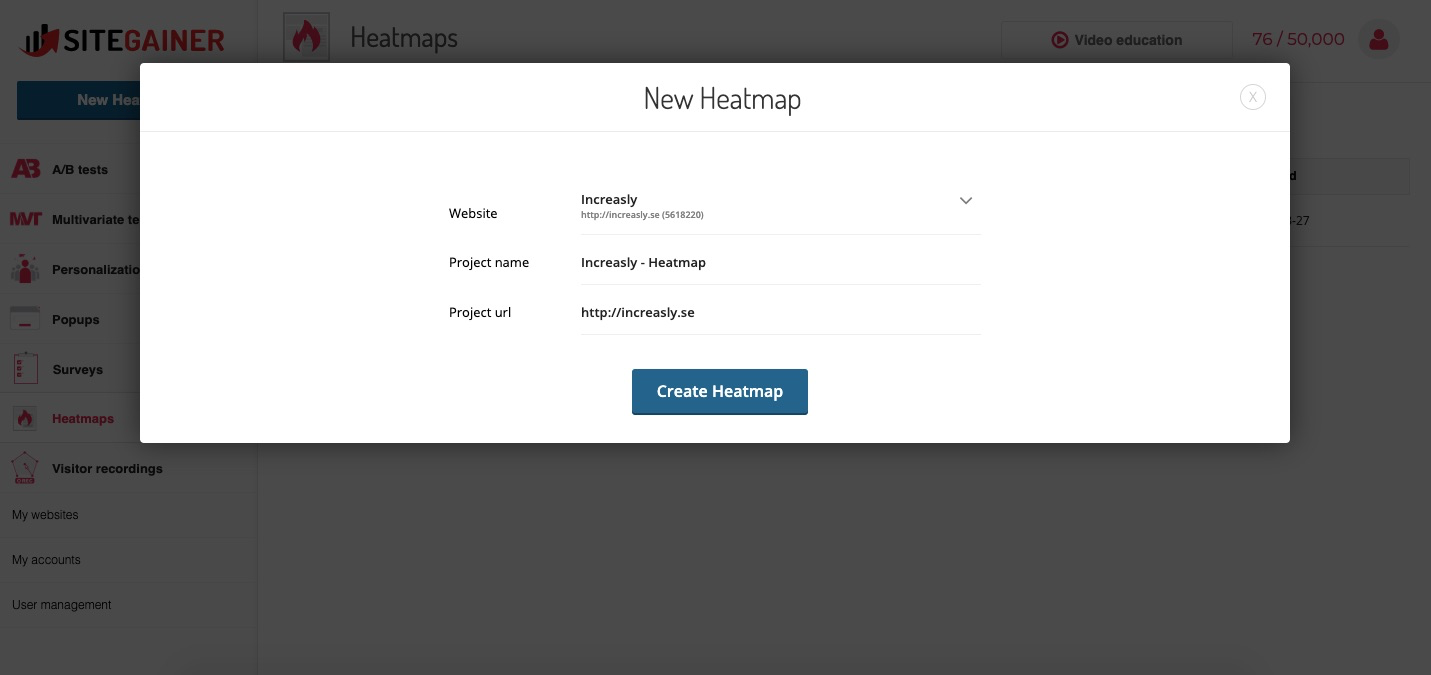Open My websites link
This screenshot has height=675, width=1431.
point(45,515)
